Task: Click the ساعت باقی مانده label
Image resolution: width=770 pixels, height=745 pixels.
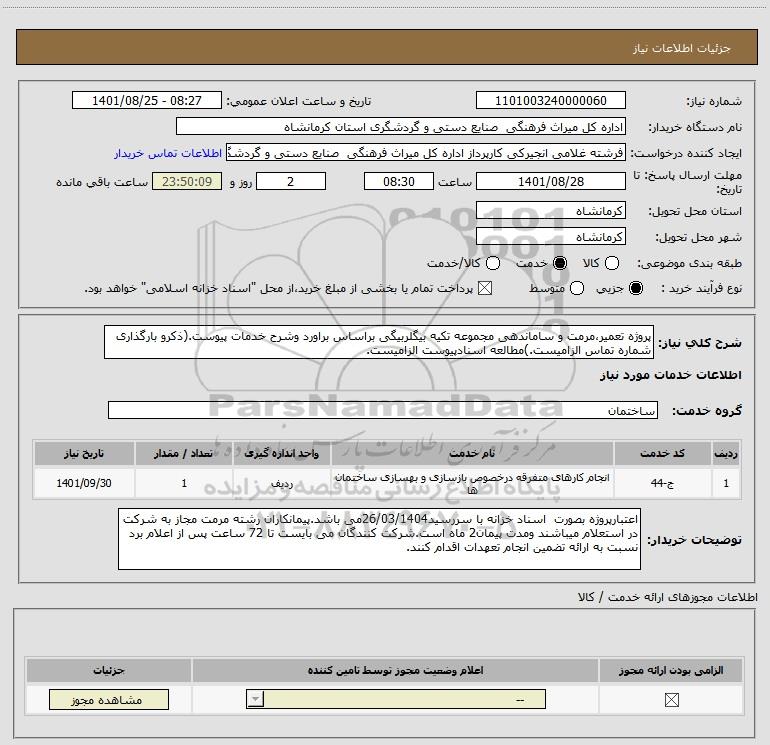Action: tap(102, 182)
